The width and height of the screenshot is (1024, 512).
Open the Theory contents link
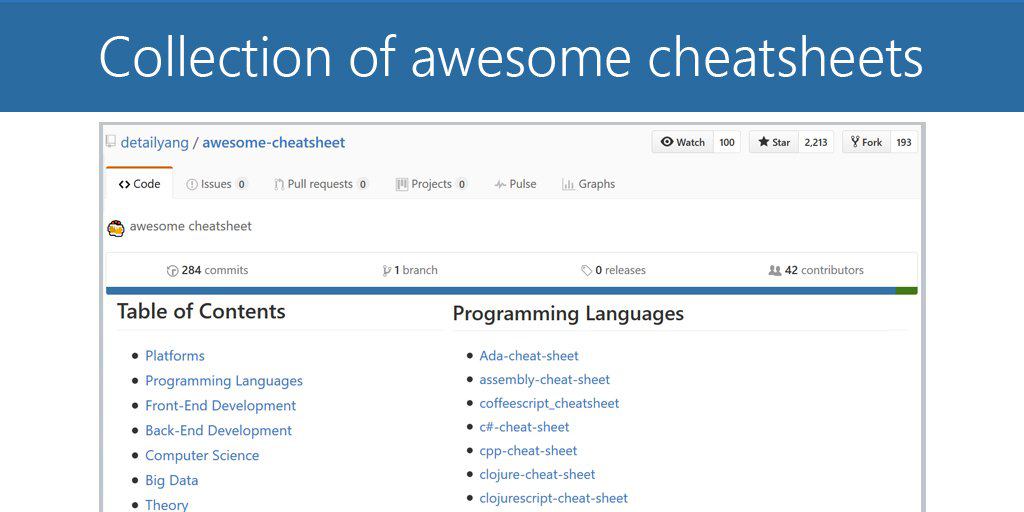click(x=167, y=505)
